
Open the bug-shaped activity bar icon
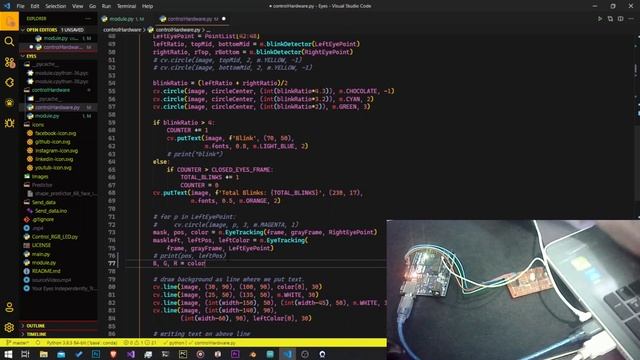(x=9, y=123)
